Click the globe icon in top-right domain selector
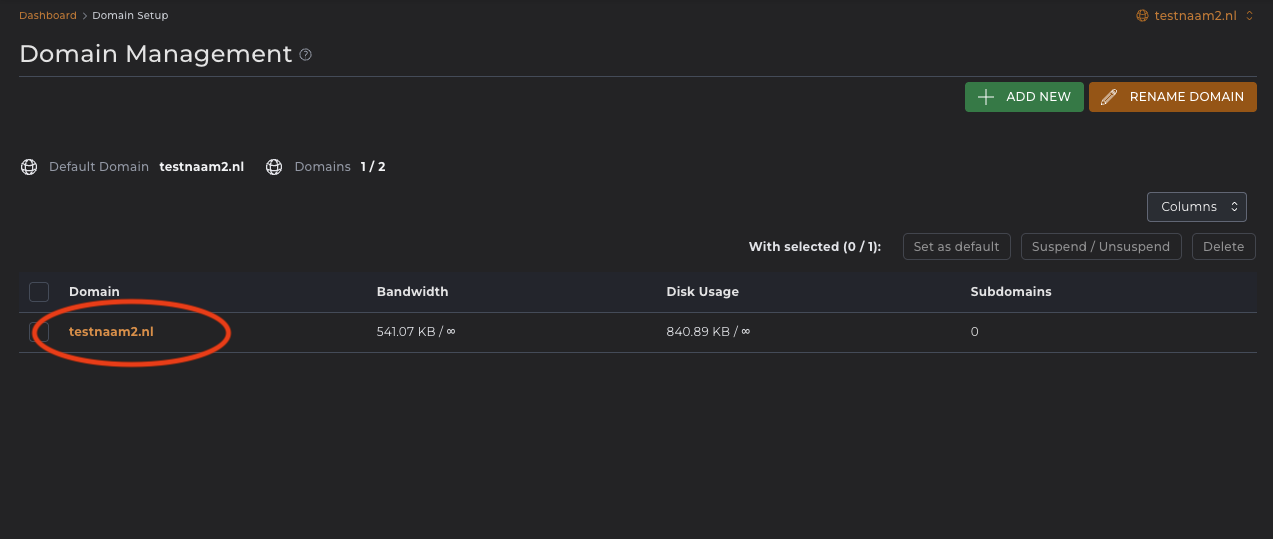Viewport: 1273px width, 539px height. (x=1143, y=16)
